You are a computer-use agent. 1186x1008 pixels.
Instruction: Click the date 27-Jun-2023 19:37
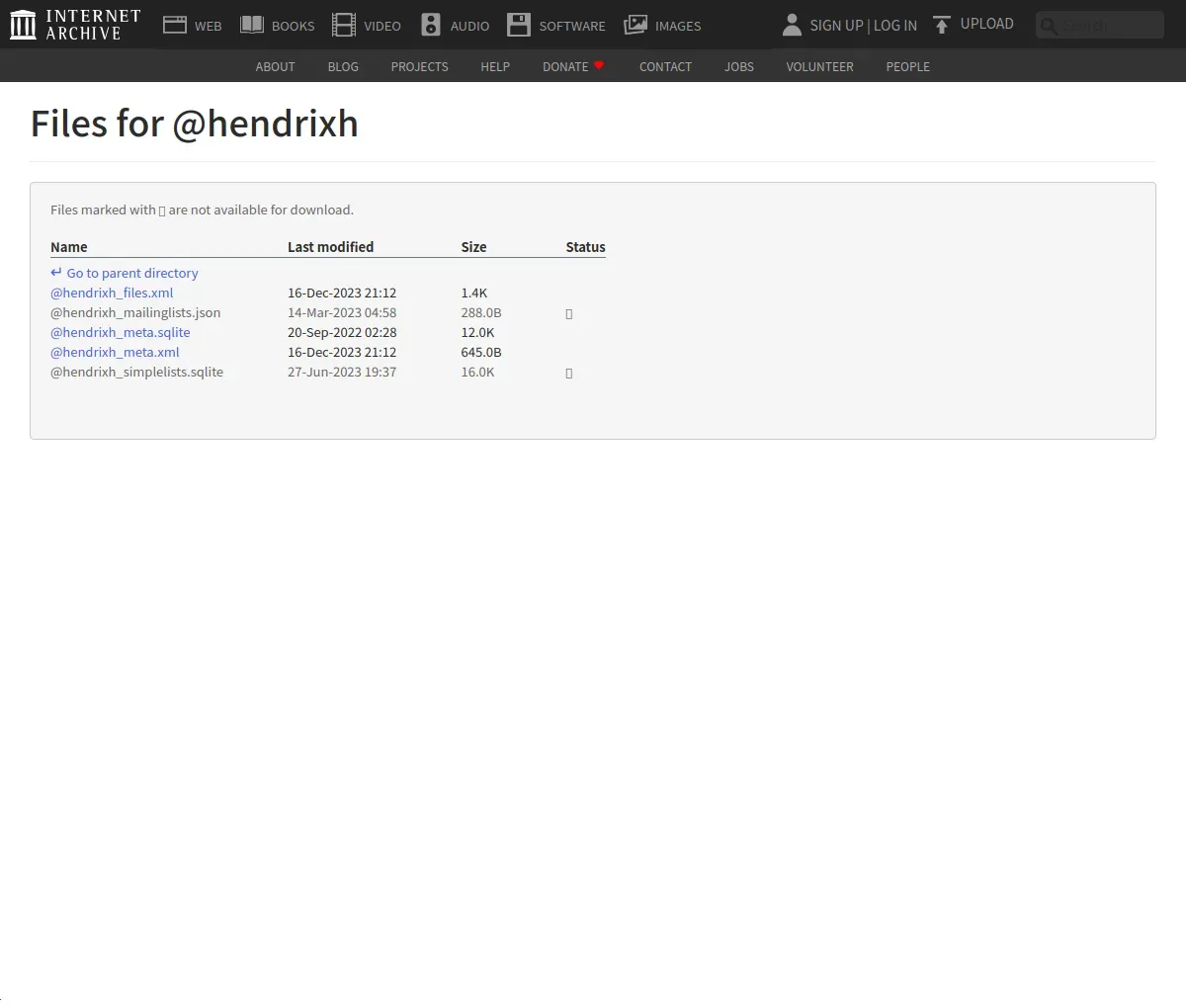pos(342,372)
